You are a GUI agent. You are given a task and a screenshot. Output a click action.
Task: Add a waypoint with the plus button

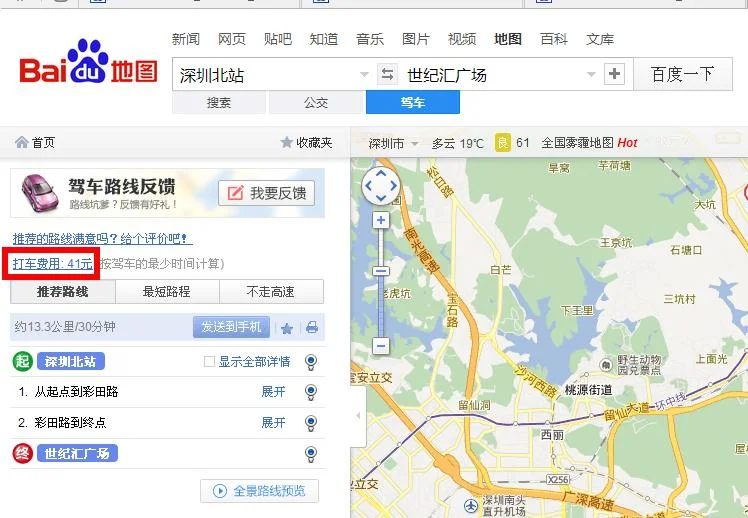(x=614, y=74)
